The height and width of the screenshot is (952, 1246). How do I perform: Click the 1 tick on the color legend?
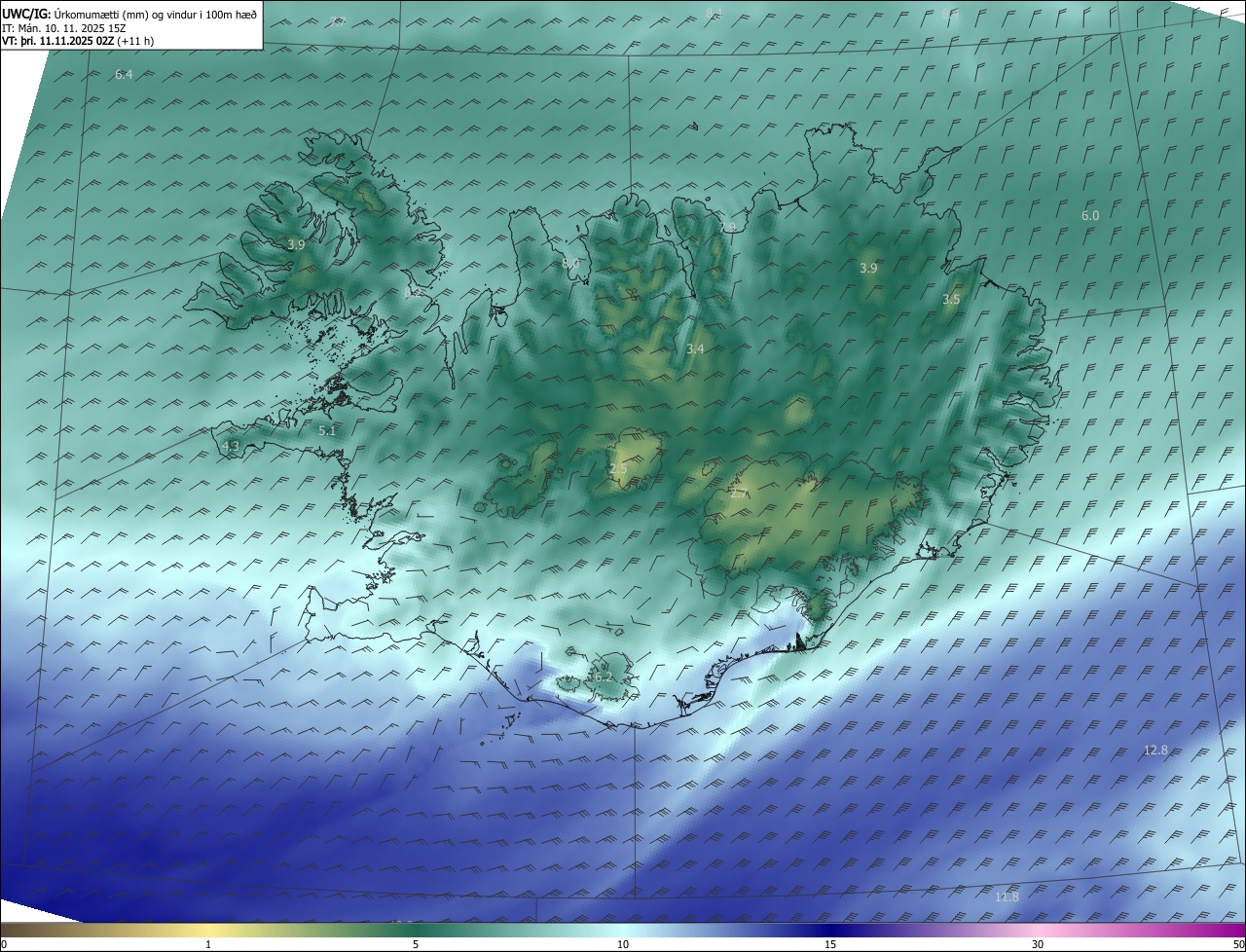(208, 944)
